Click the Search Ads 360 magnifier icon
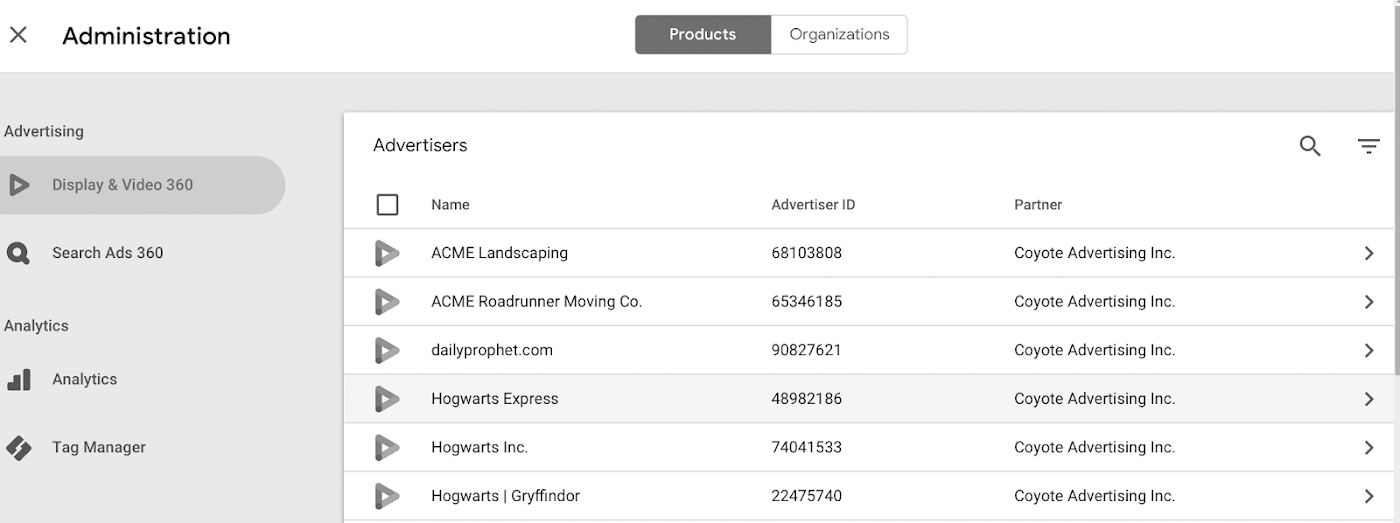 (x=18, y=253)
